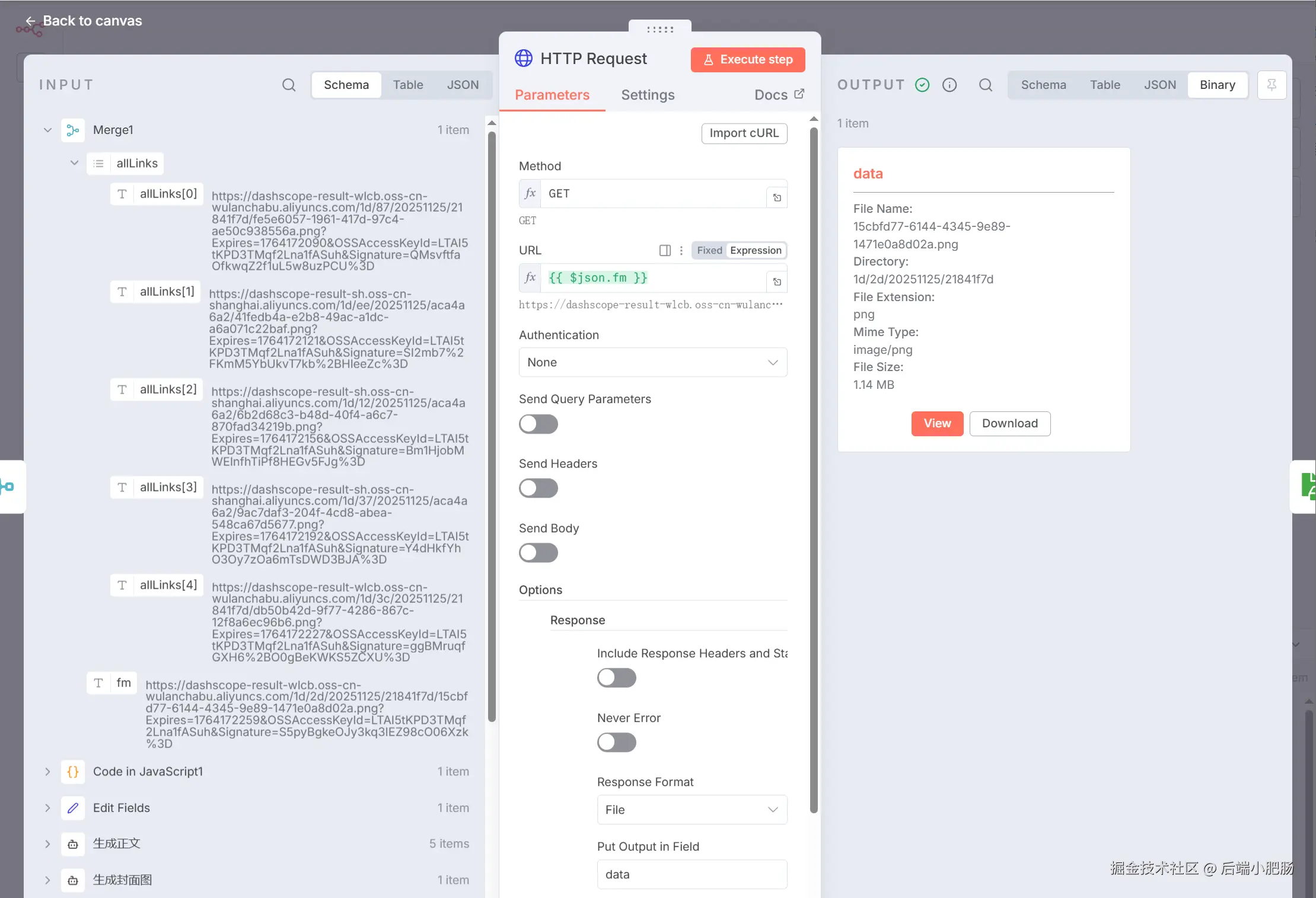1316x898 pixels.
Task: Click the Code in JavaScript1 node icon
Action: point(73,771)
